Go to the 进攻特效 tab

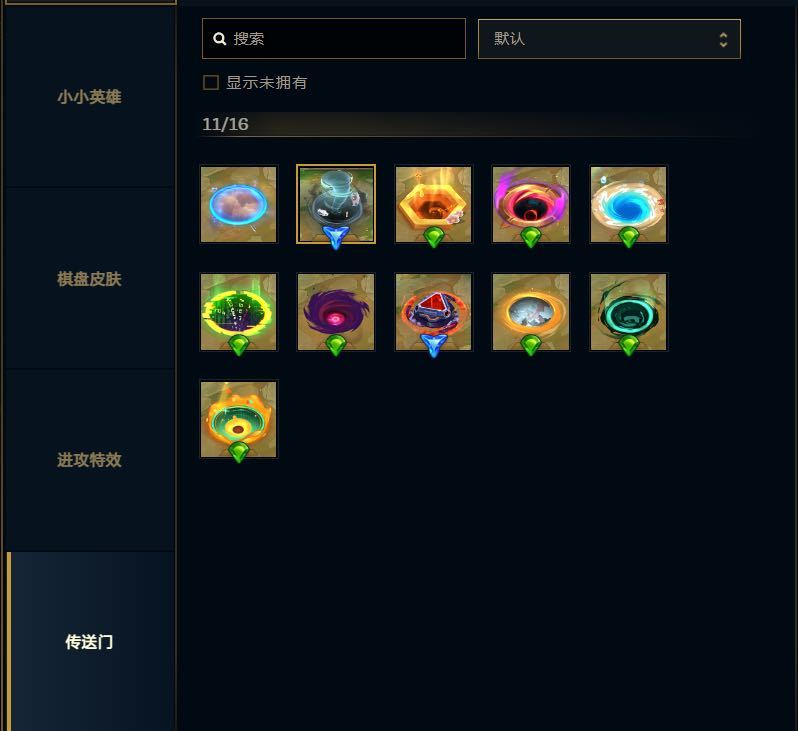point(90,460)
